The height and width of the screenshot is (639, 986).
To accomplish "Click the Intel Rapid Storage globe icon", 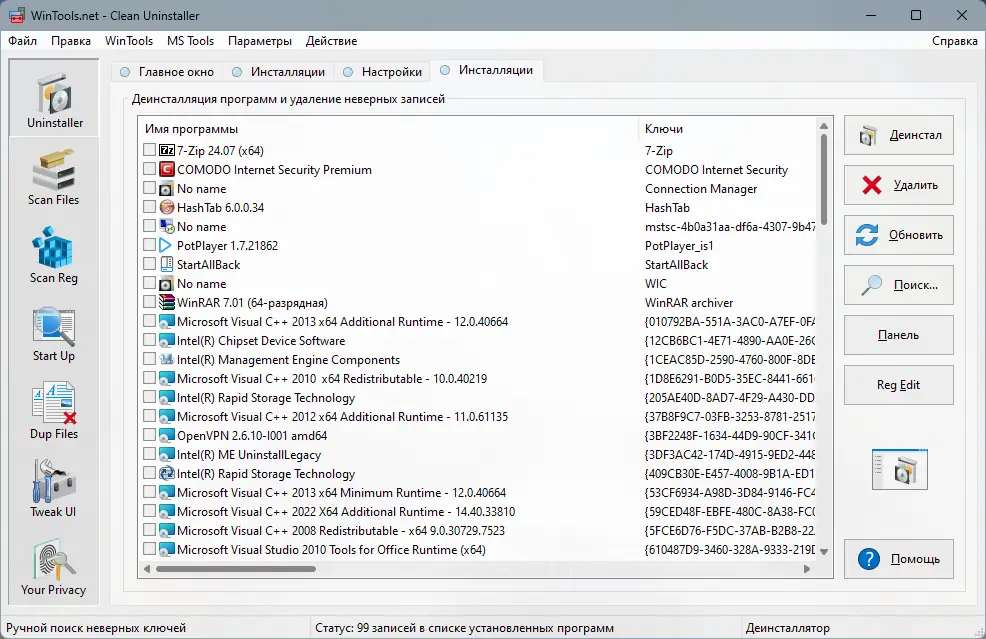I will pos(167,473).
